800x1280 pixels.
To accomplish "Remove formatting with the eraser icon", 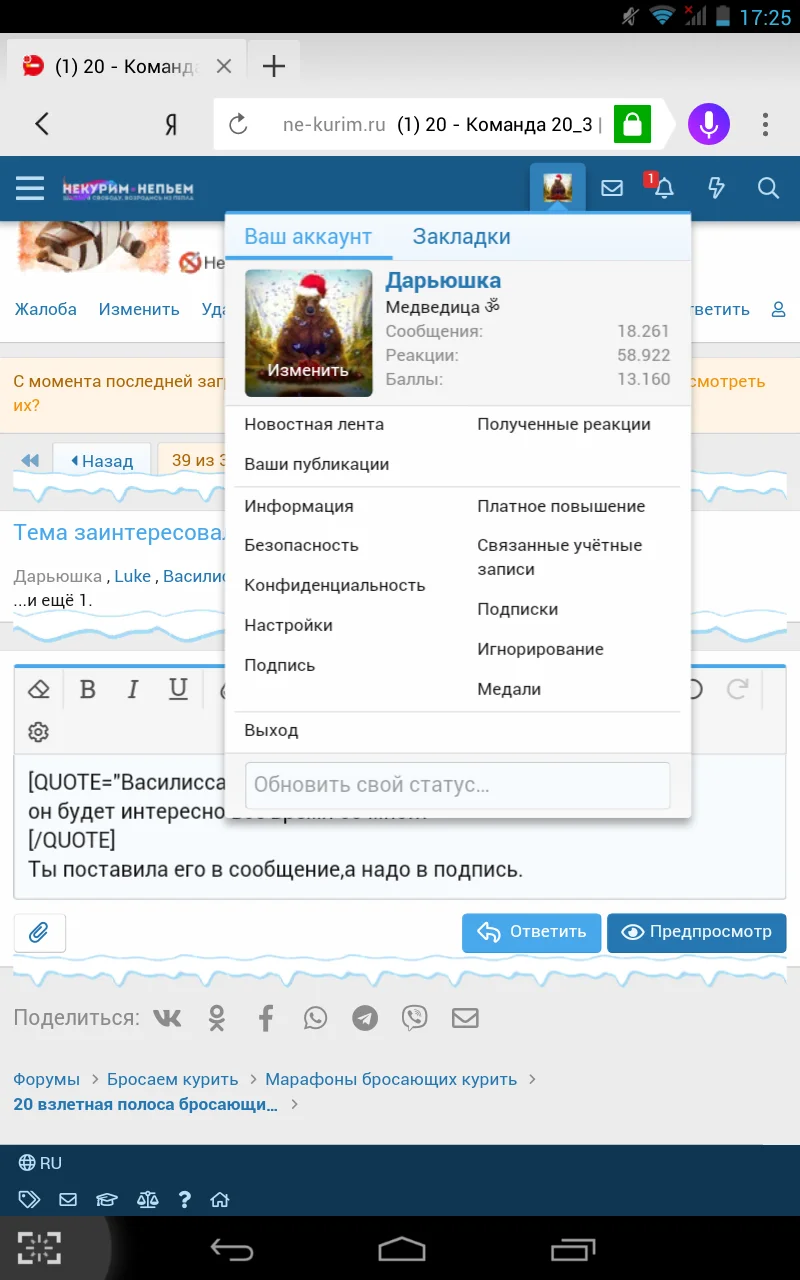I will (39, 689).
